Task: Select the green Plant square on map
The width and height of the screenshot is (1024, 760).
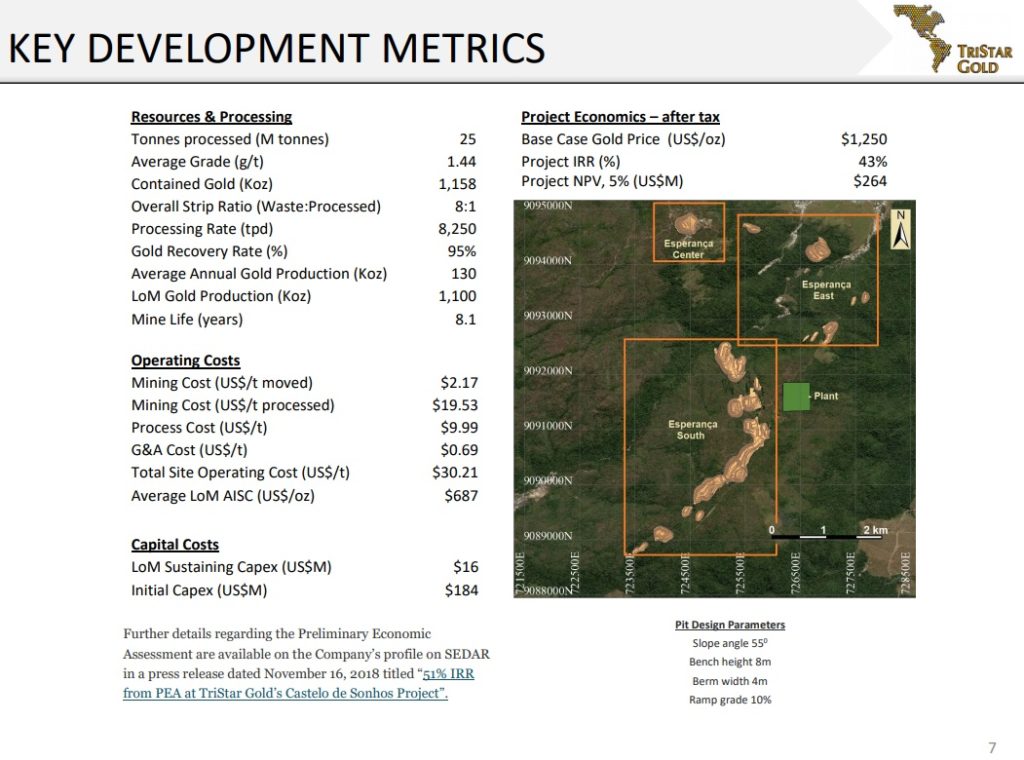Action: 796,396
